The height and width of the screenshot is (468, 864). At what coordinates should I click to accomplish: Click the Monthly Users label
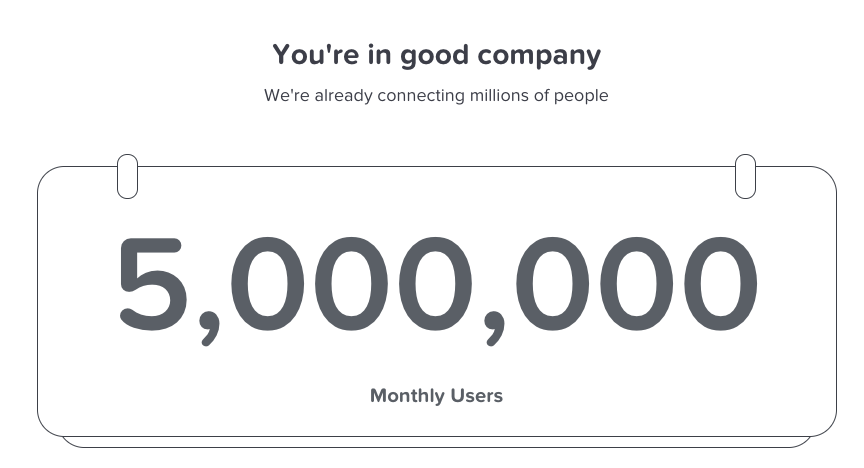pyautogui.click(x=436, y=396)
